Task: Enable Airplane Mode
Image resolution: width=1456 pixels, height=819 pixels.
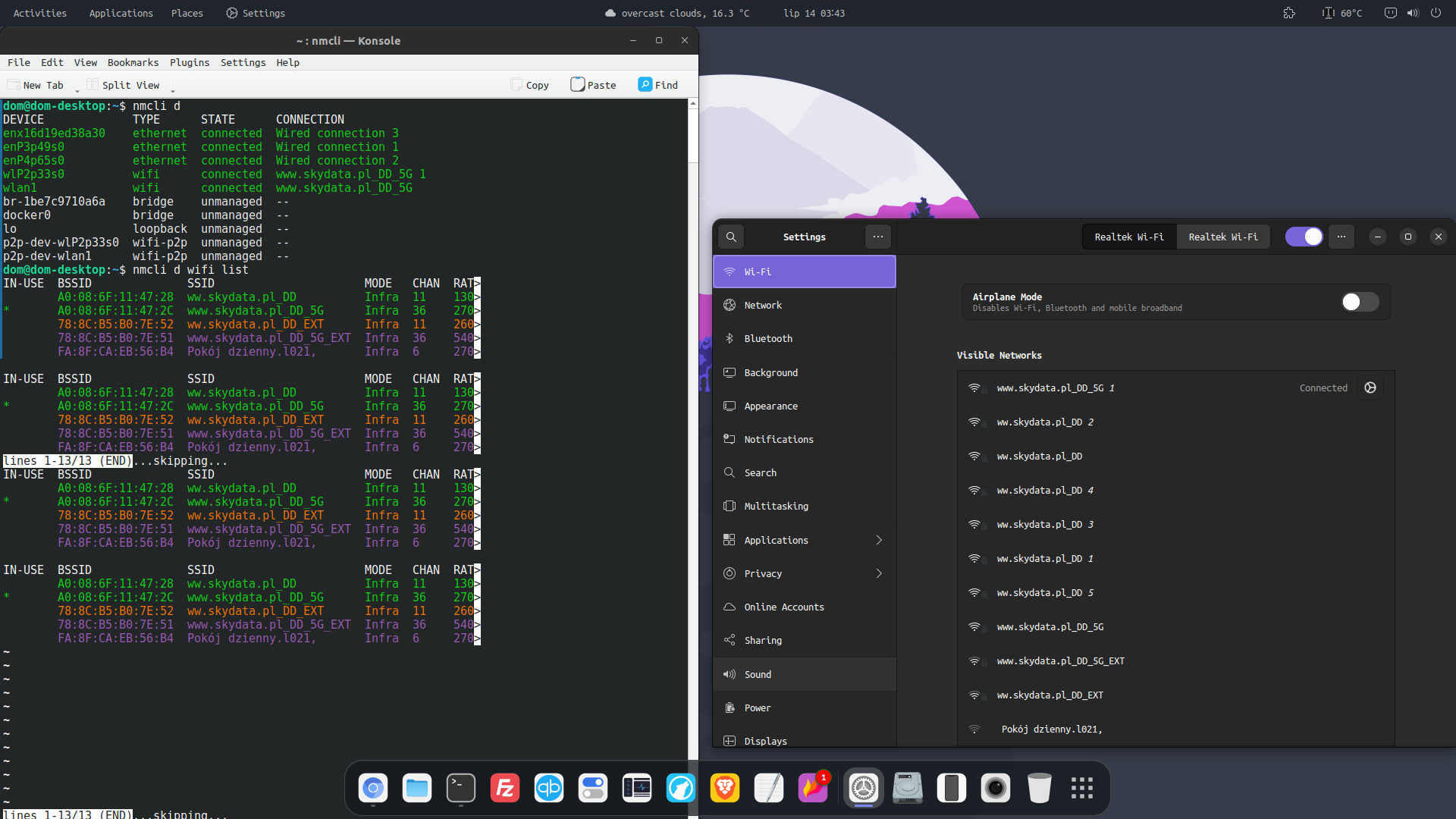Action: (x=1358, y=301)
